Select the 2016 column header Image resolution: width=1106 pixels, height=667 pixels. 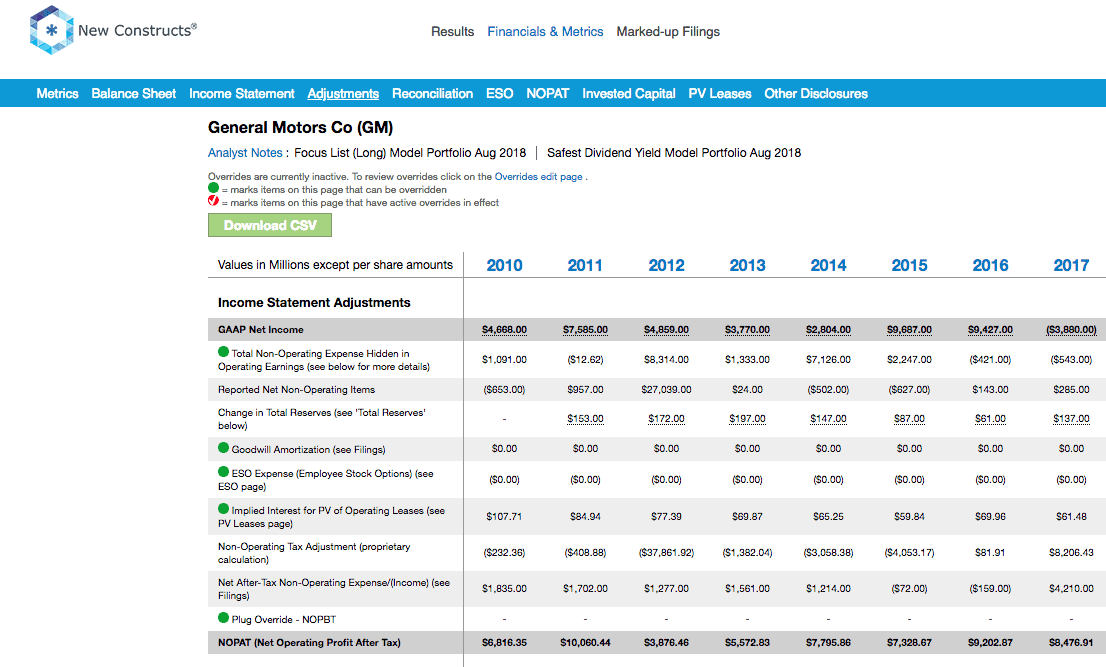[990, 266]
